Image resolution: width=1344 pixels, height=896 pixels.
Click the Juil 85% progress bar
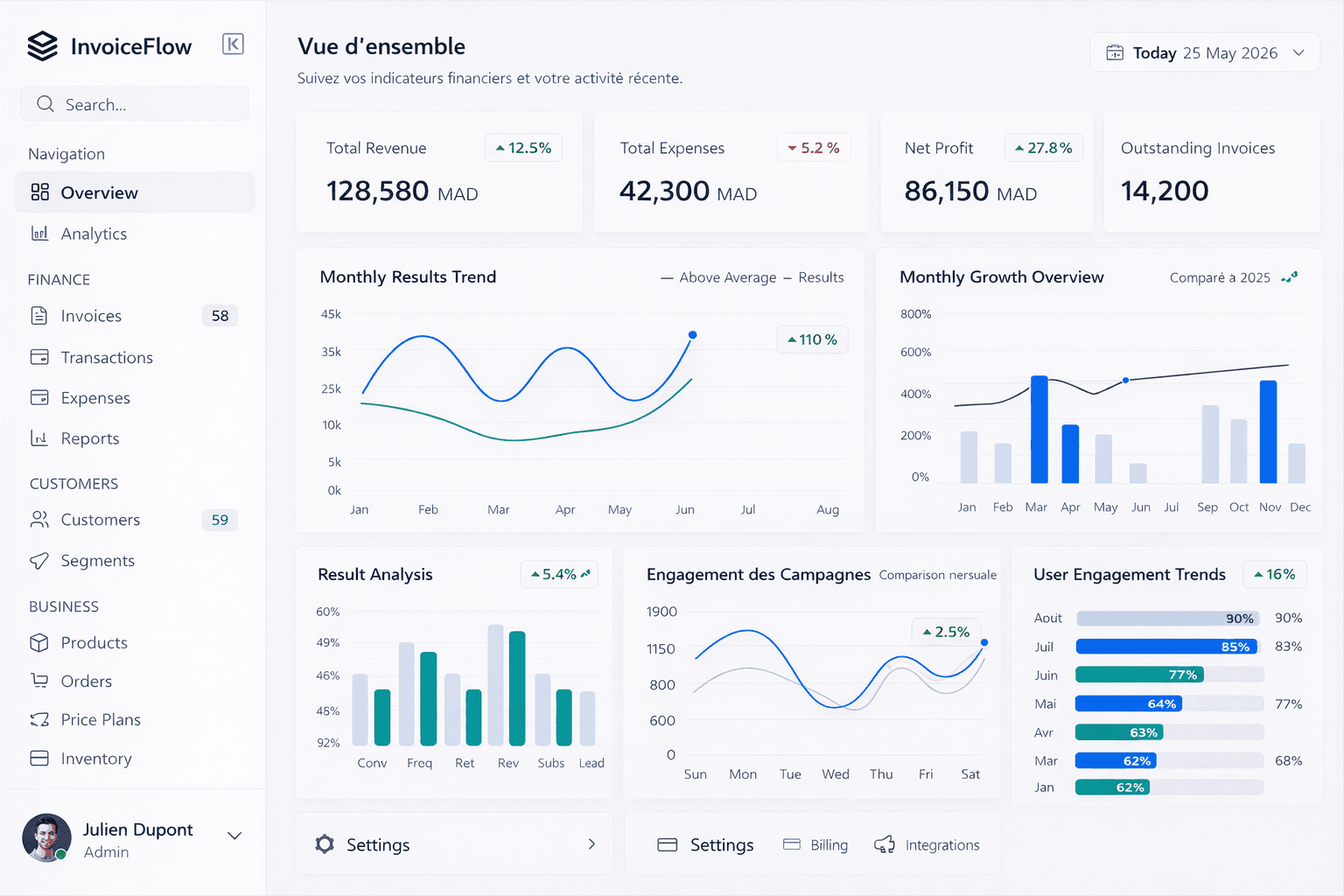[x=1166, y=647]
